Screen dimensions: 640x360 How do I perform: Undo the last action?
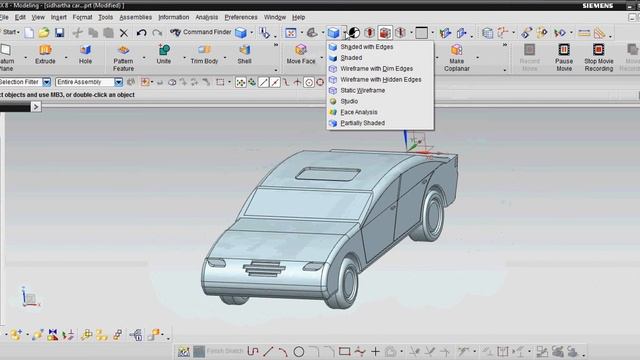(x=141, y=33)
